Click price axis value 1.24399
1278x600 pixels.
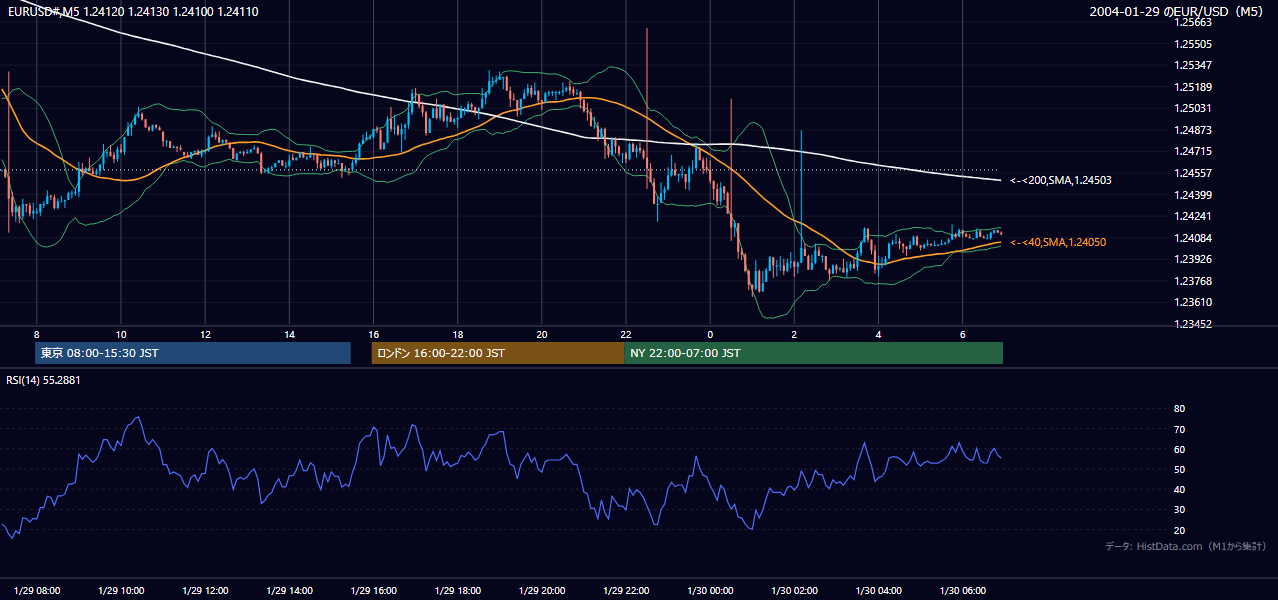pyautogui.click(x=1194, y=194)
